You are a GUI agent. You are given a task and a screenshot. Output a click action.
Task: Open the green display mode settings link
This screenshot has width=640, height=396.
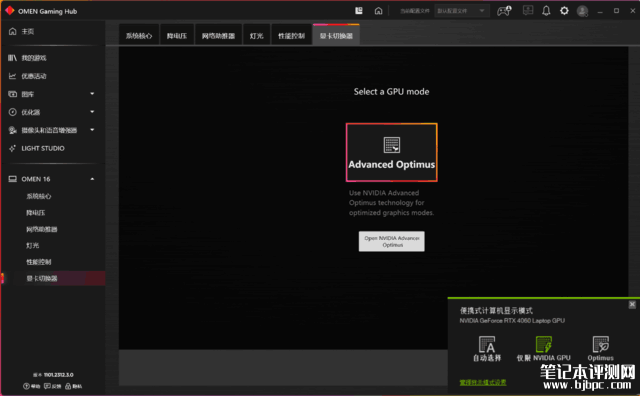click(x=483, y=383)
